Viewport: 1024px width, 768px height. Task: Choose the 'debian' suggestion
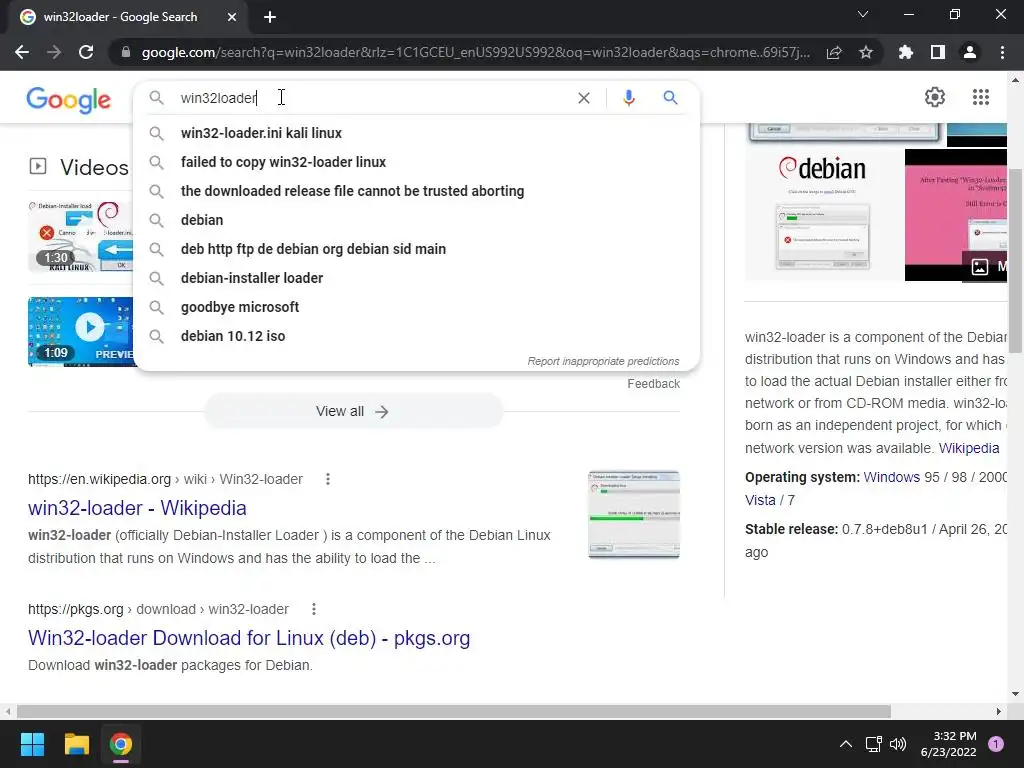[416, 220]
